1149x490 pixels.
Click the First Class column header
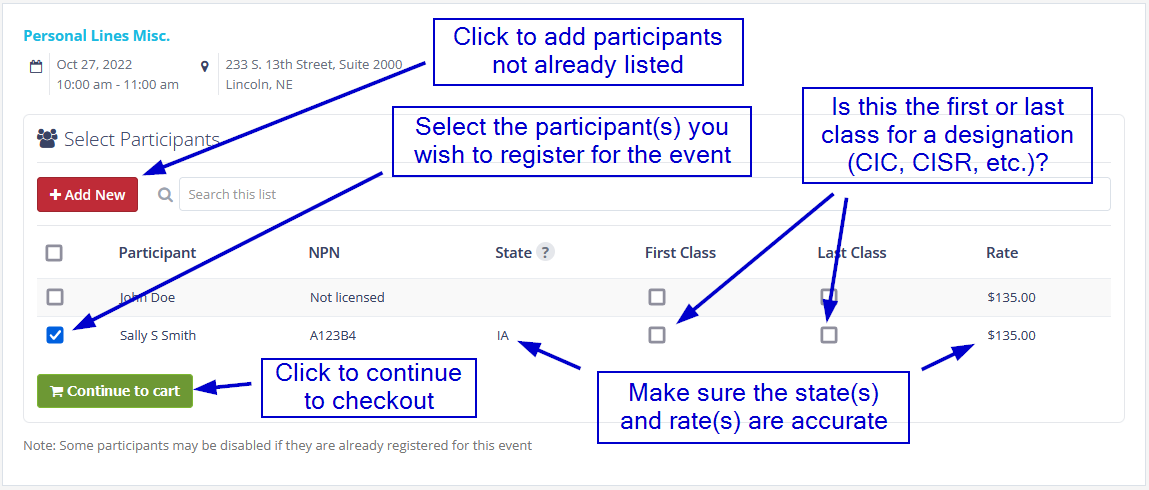point(680,253)
